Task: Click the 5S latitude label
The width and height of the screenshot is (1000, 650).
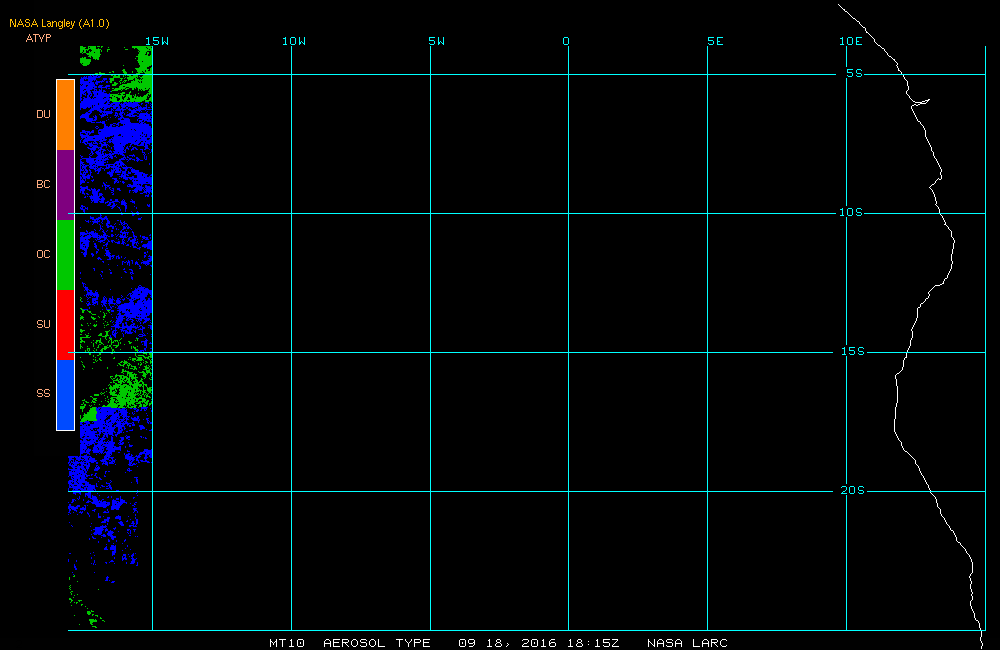Action: coord(855,73)
